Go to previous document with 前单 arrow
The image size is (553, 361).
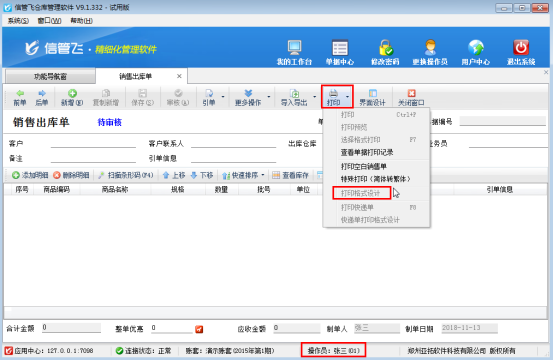[x=20, y=93]
